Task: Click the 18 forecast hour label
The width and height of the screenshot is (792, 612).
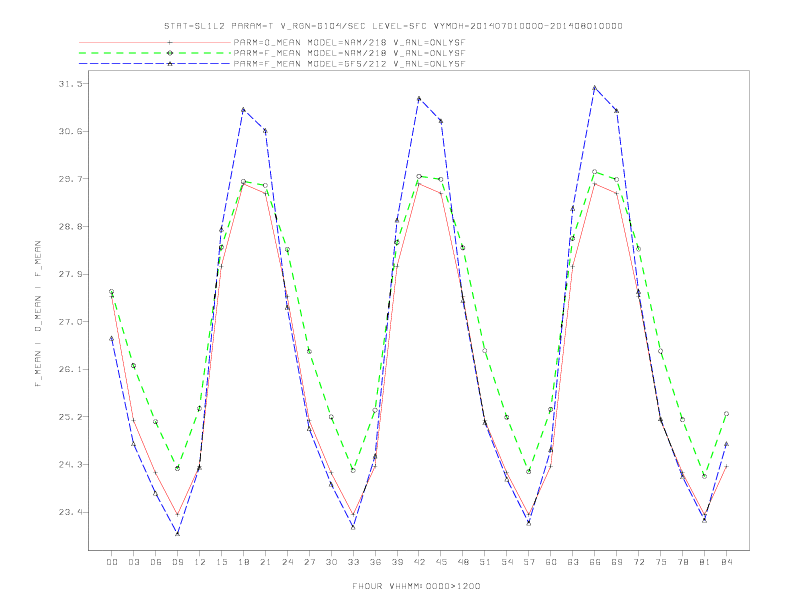Action: point(243,562)
